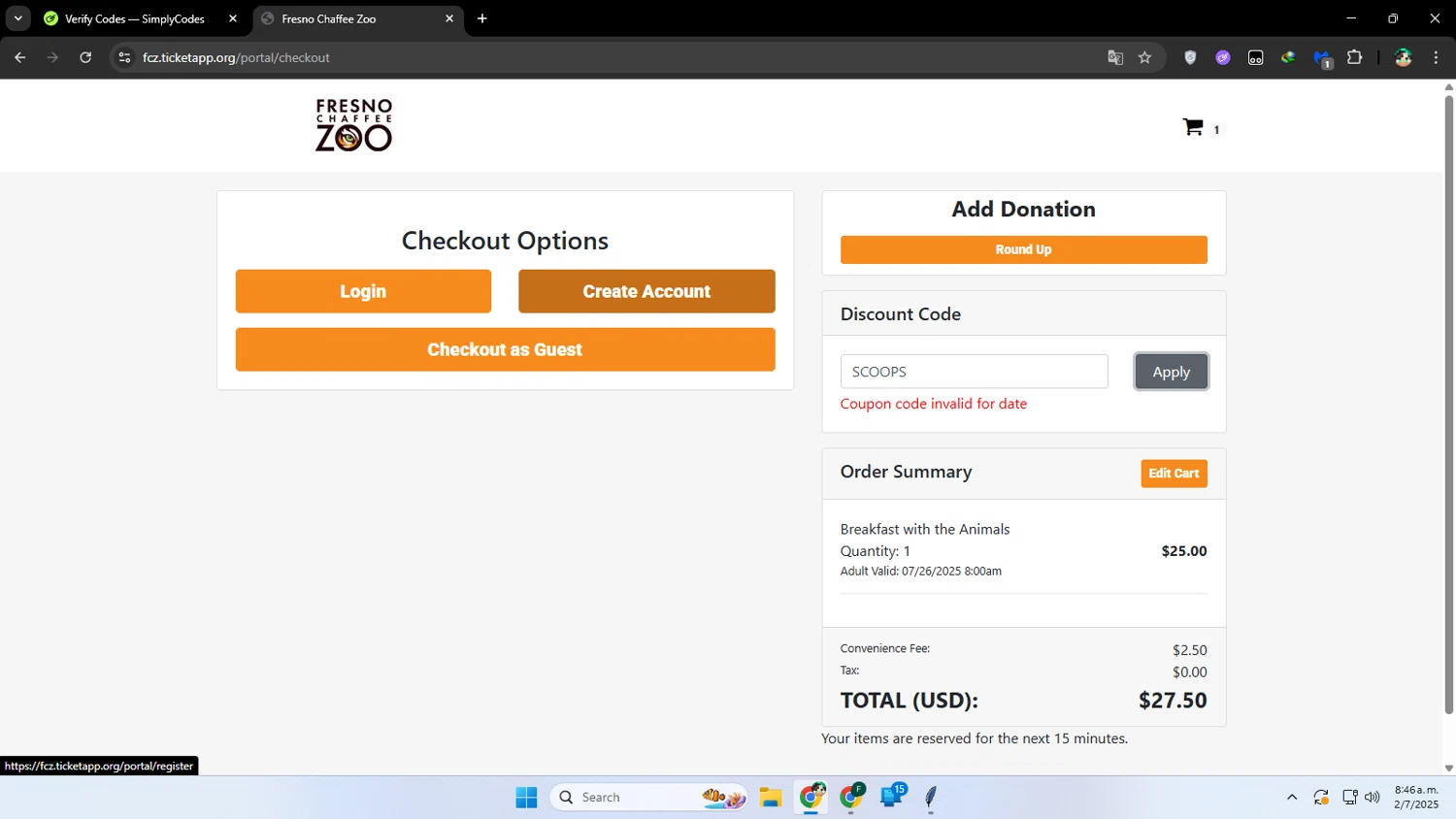Click the sync tray icon

click(x=1321, y=798)
